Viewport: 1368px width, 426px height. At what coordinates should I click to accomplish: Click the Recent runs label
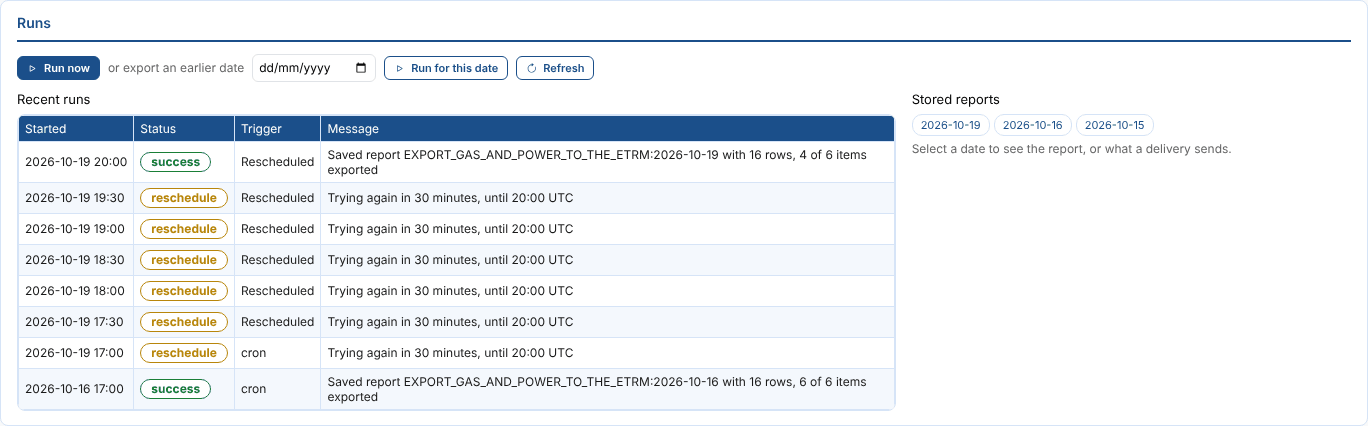[x=53, y=100]
